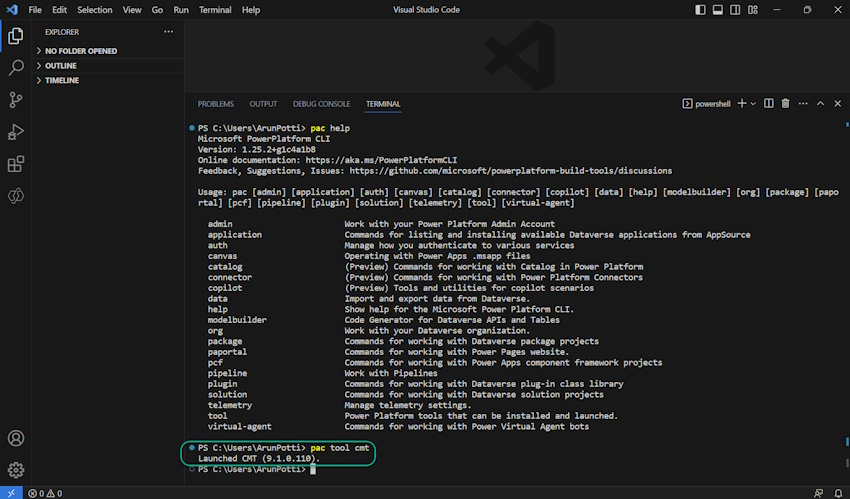The height and width of the screenshot is (499, 850).
Task: Open the Manage gear icon
Action: coord(16,469)
